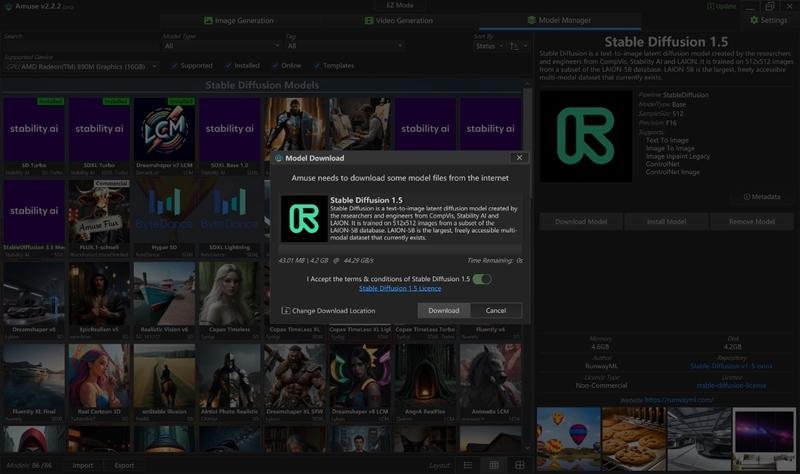Click the Settings gear icon

tap(754, 20)
